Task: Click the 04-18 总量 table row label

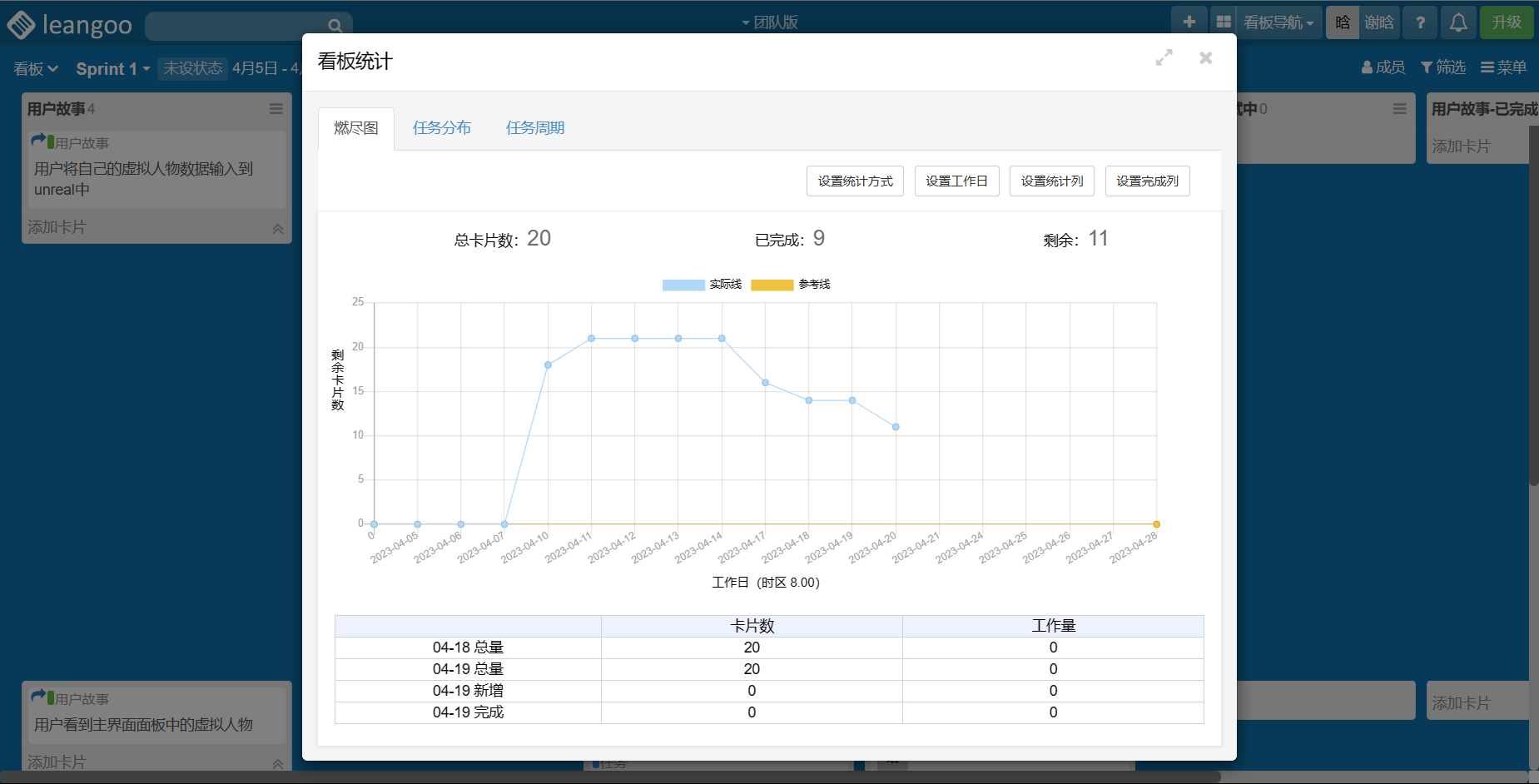Action: click(x=468, y=648)
